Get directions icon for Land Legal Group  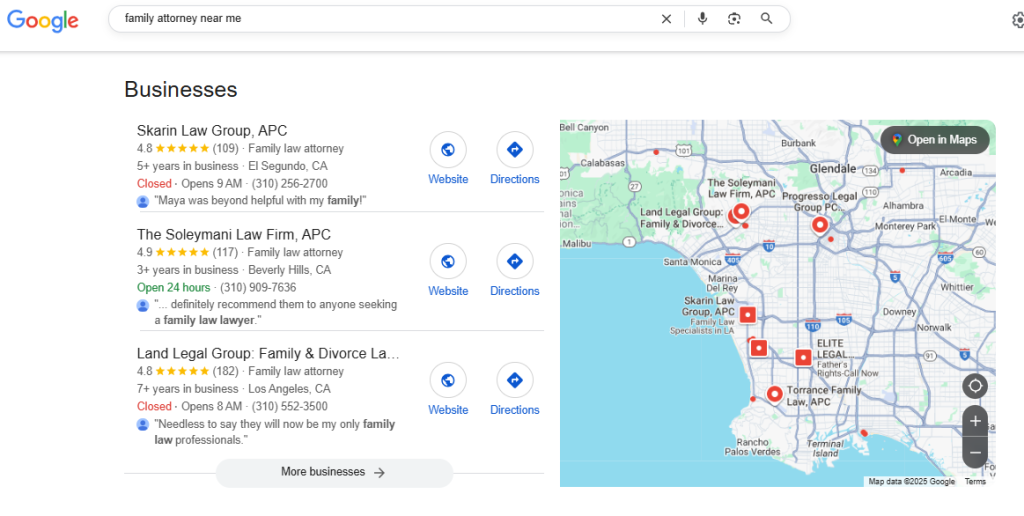pyautogui.click(x=515, y=380)
